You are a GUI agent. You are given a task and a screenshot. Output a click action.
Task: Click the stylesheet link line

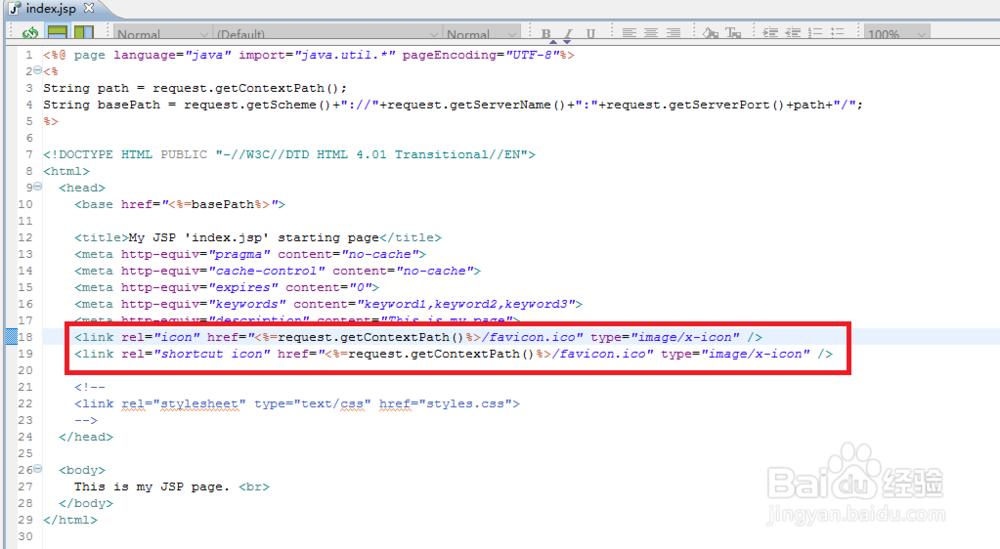pyautogui.click(x=297, y=404)
